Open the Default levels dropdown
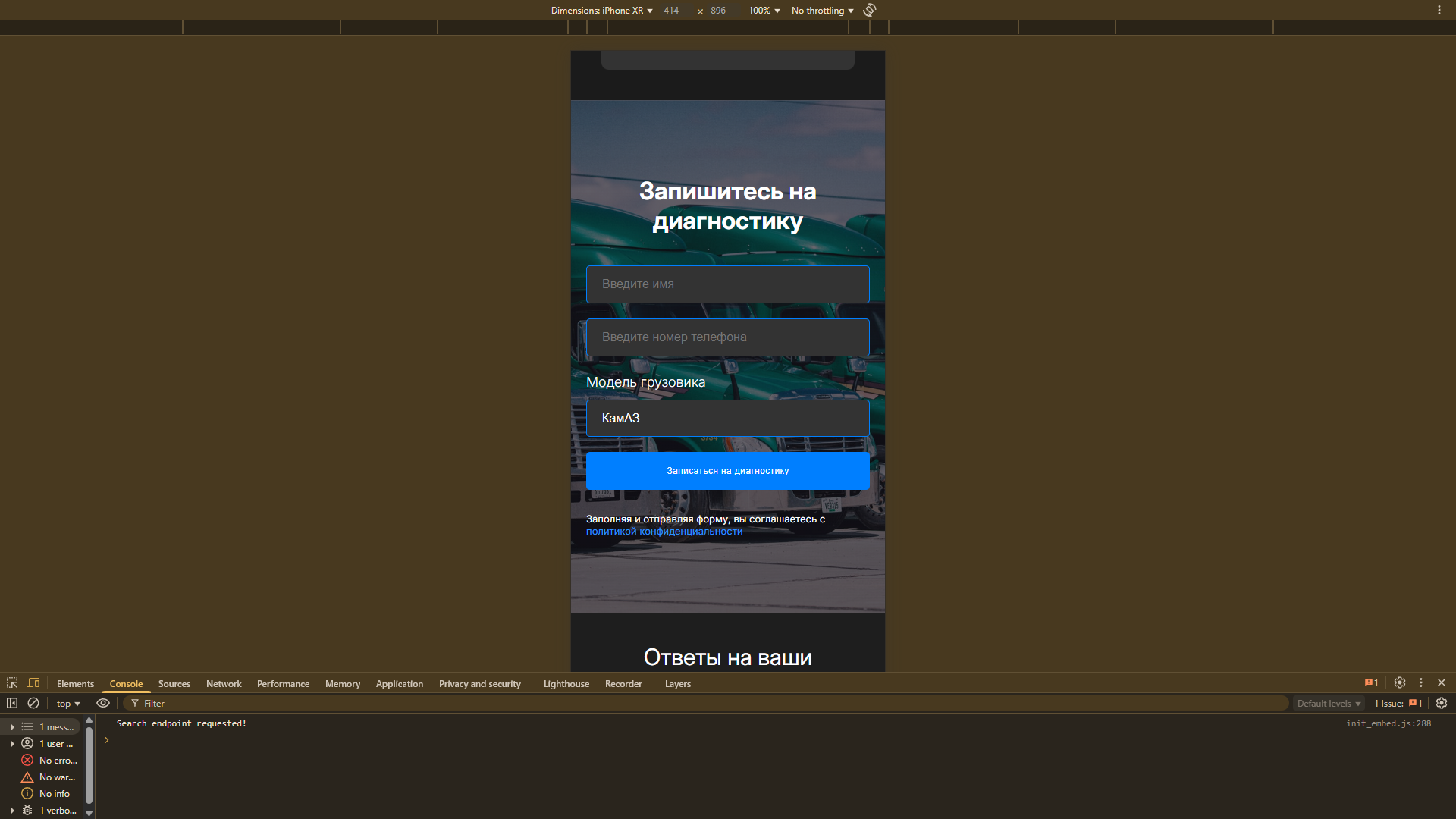 point(1329,704)
